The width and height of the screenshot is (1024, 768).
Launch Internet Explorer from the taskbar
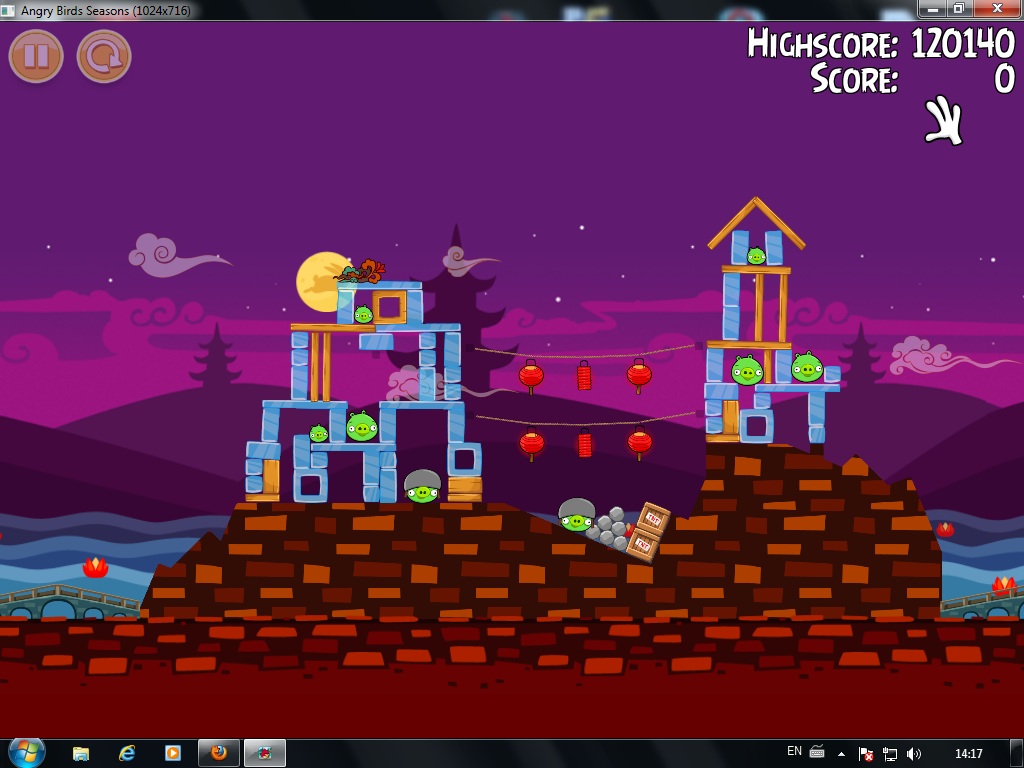click(x=127, y=753)
